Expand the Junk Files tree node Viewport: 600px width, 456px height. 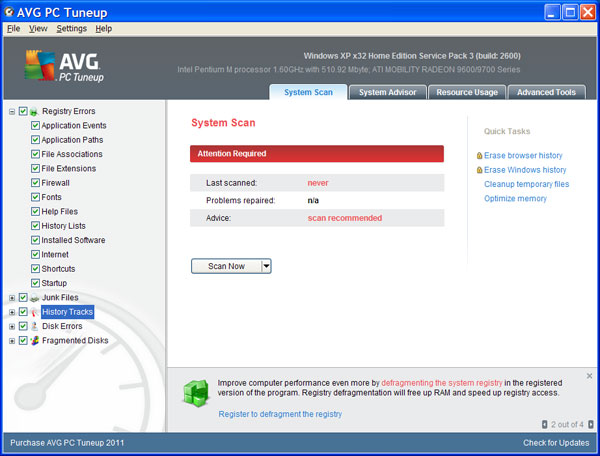(12, 298)
